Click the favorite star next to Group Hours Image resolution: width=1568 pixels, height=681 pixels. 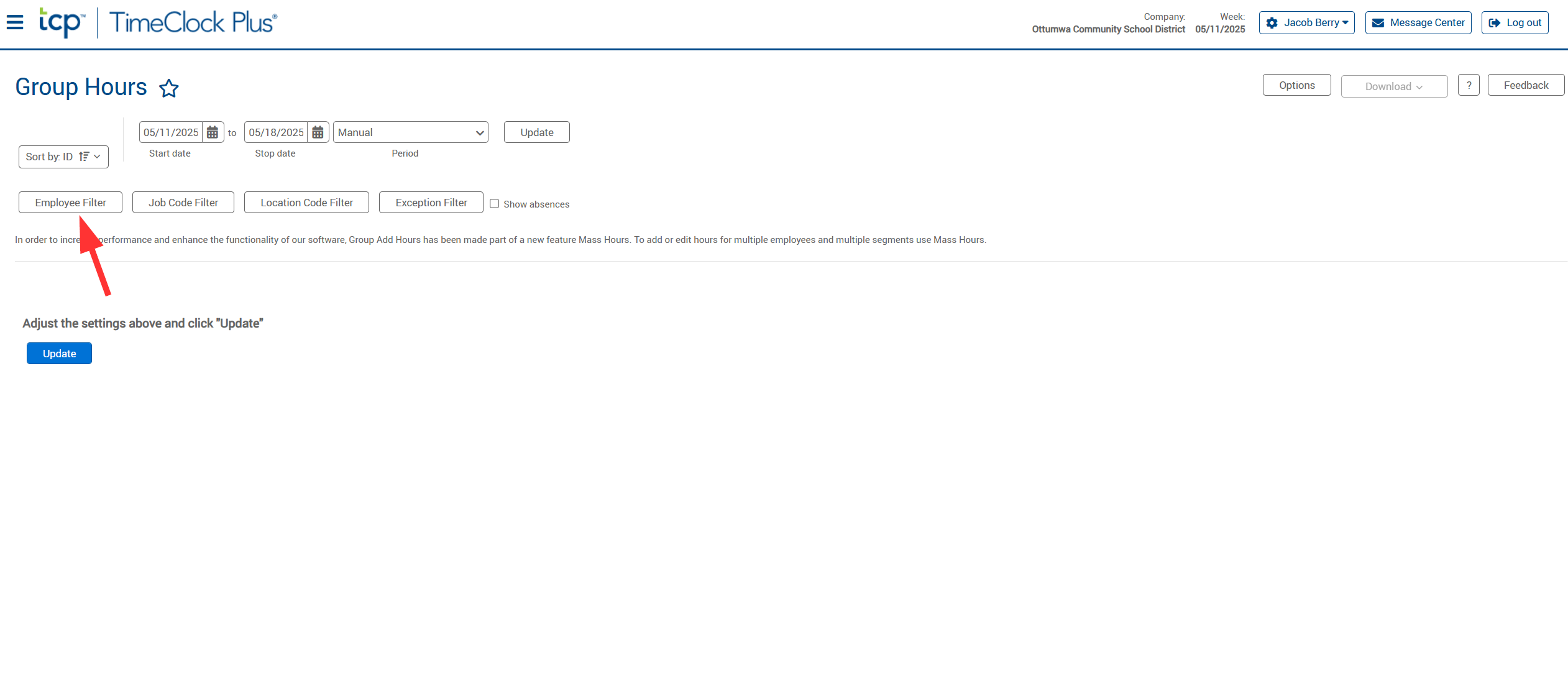click(168, 88)
